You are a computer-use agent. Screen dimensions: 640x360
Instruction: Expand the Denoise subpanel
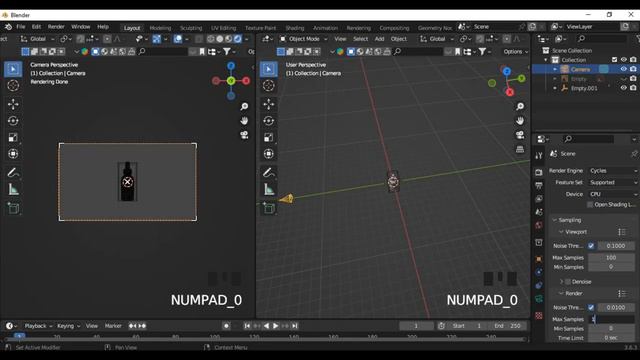[x=562, y=282]
